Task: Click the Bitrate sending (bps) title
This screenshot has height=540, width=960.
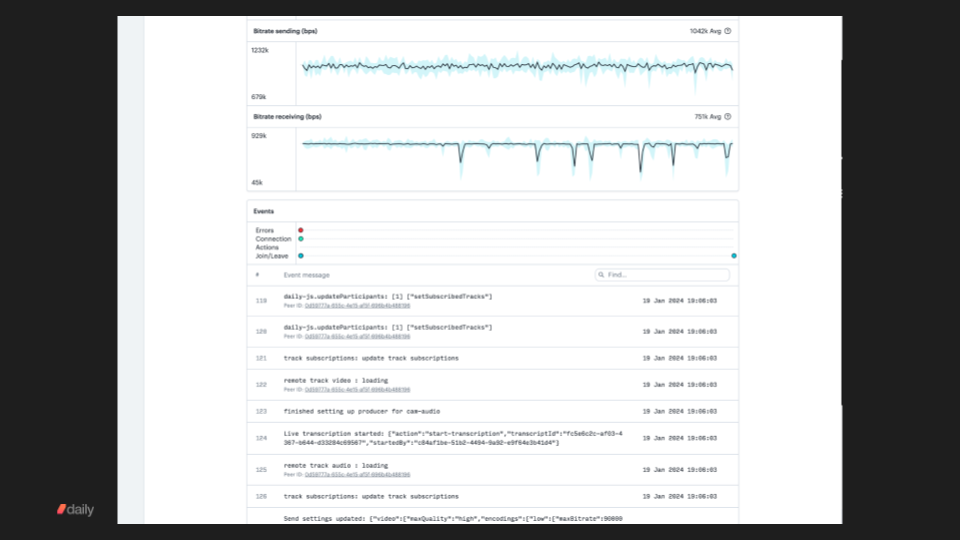Action: pos(285,31)
